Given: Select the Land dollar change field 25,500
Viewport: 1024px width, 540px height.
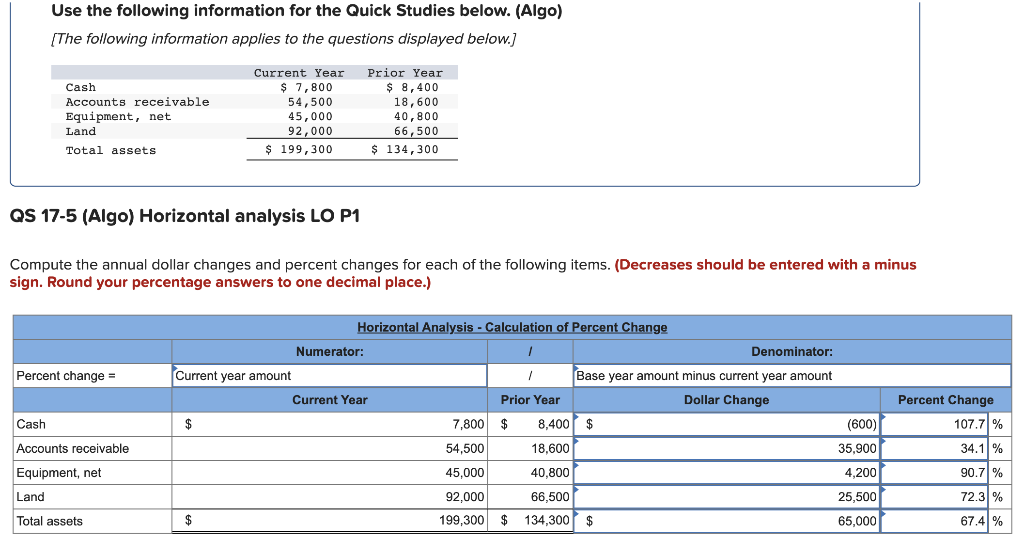Looking at the screenshot, I should tap(727, 497).
